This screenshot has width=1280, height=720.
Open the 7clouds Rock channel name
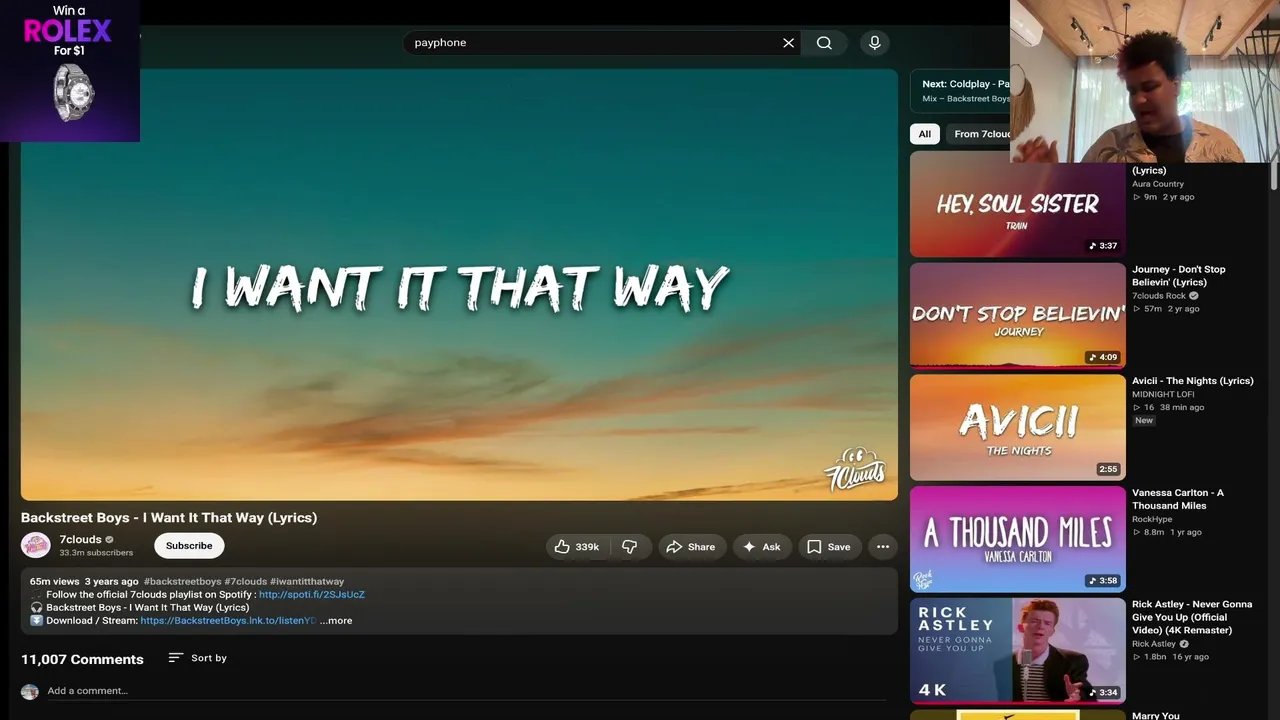[x=1159, y=296]
